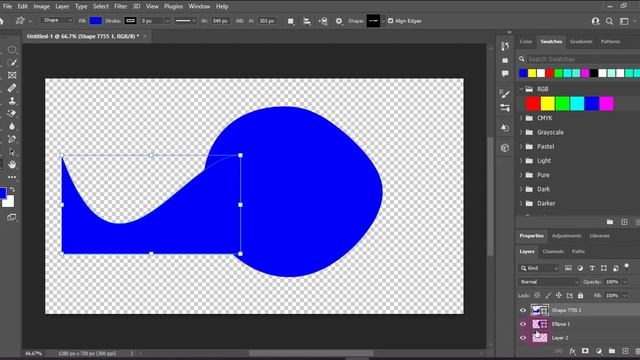
Task: Toggle lock all for the layer
Action: (580, 296)
